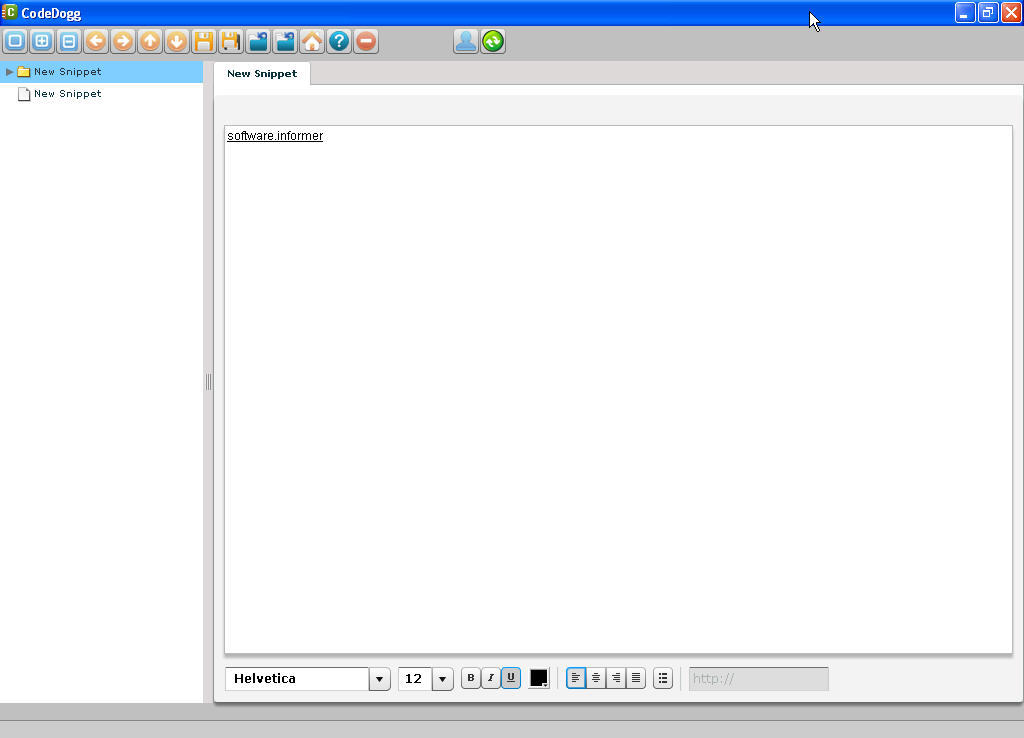Restore down the CodeDogg window
Image resolution: width=1024 pixels, height=738 pixels.
pos(988,12)
